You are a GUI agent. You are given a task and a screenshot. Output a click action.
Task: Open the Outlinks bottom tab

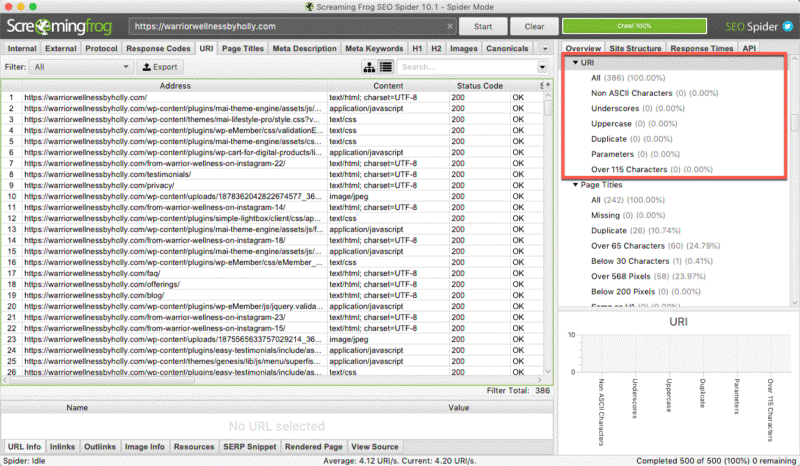point(100,447)
